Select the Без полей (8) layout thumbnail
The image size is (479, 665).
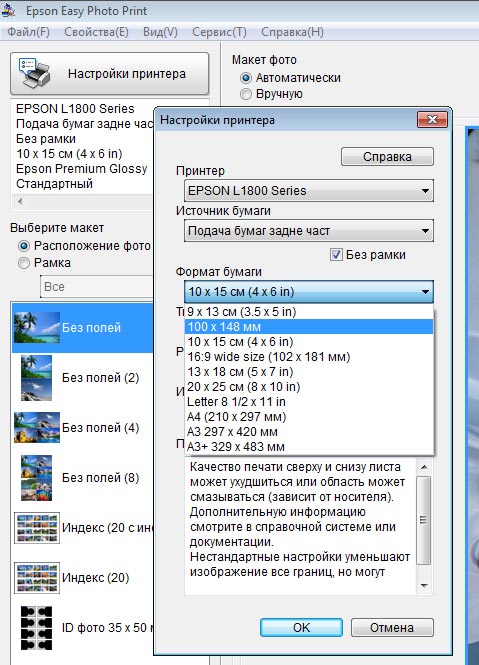pyautogui.click(x=37, y=478)
